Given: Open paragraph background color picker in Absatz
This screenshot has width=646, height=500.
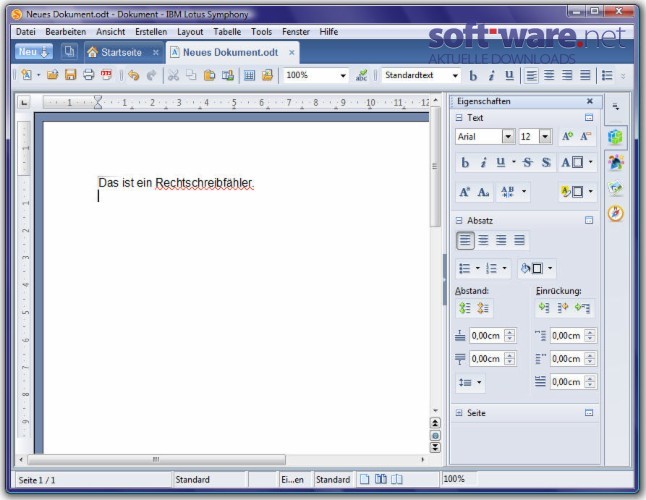Looking at the screenshot, I should (x=536, y=269).
